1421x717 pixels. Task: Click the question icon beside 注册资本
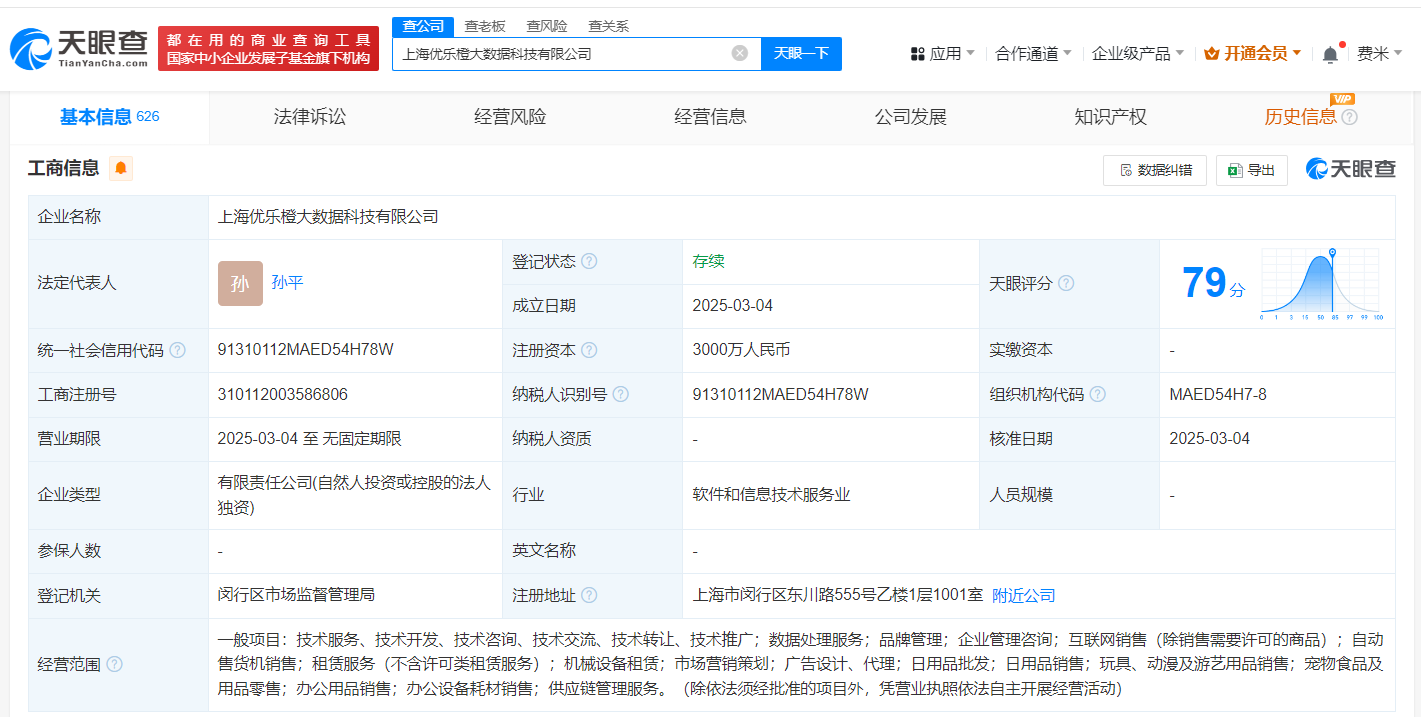[589, 351]
